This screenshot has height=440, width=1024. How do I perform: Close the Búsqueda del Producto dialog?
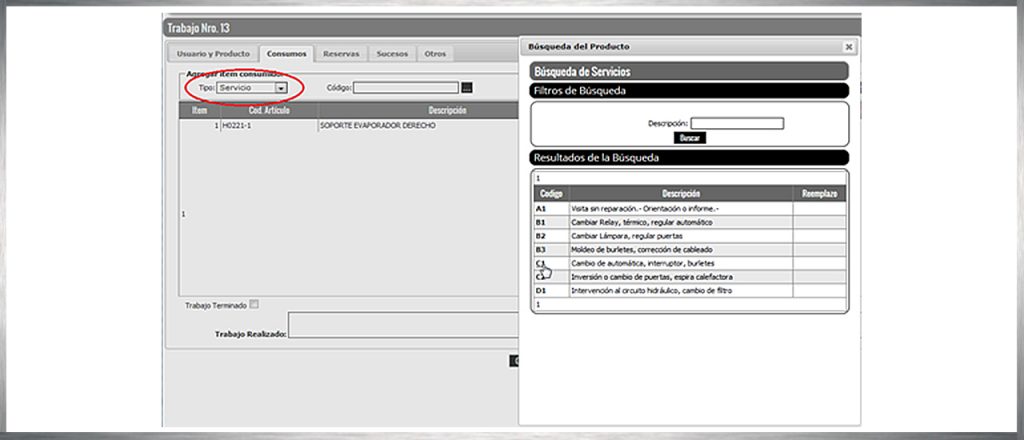point(848,47)
